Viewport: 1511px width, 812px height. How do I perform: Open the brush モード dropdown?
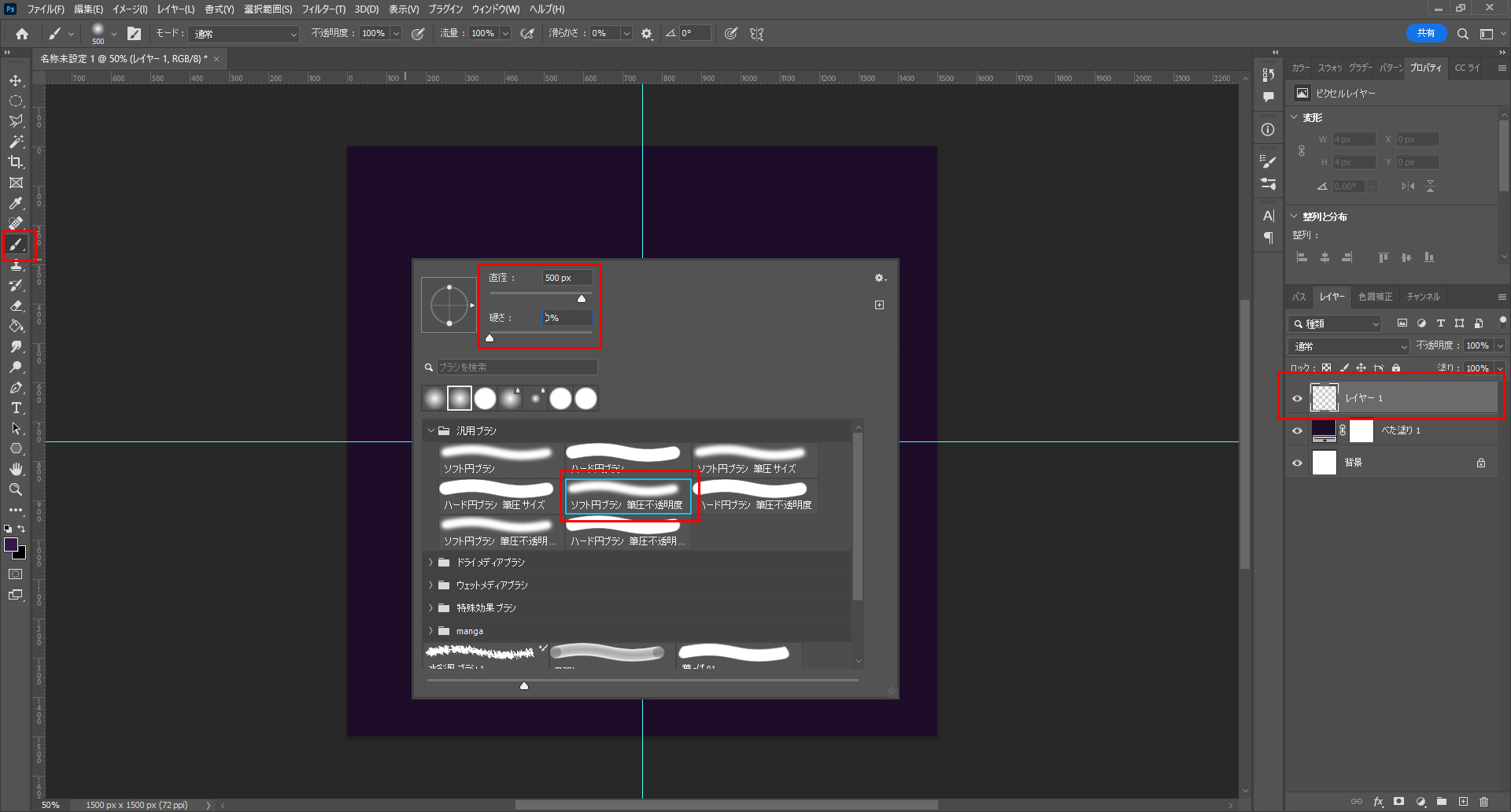246,34
